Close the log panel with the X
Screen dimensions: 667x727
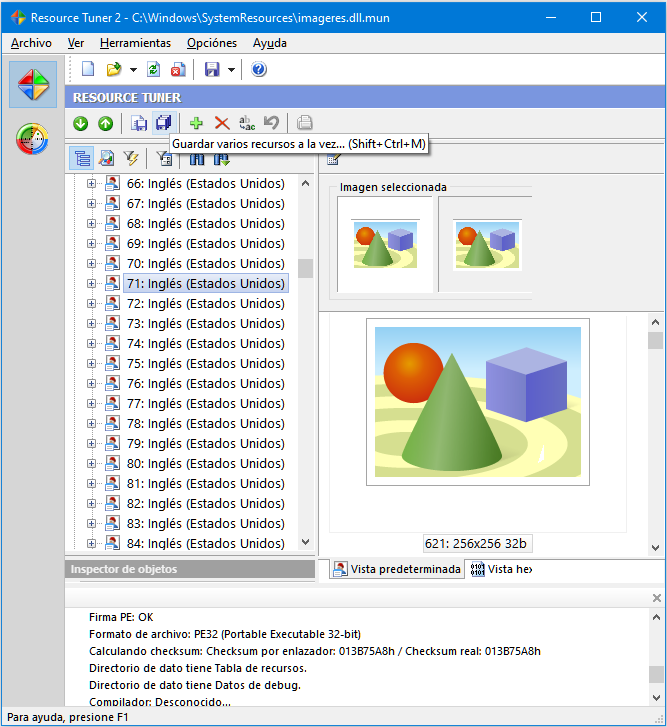click(x=657, y=598)
